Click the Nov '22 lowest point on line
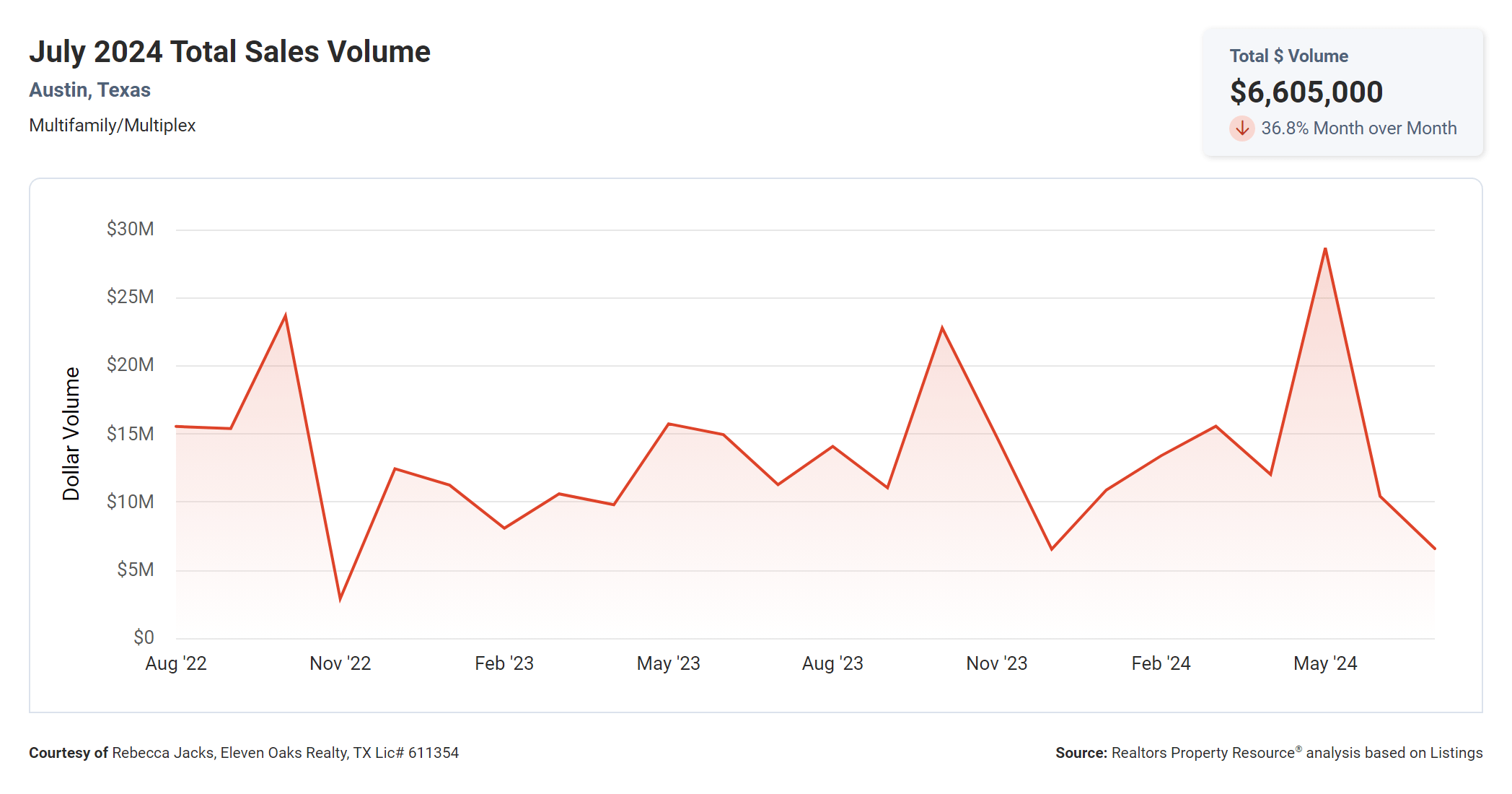 [x=340, y=598]
